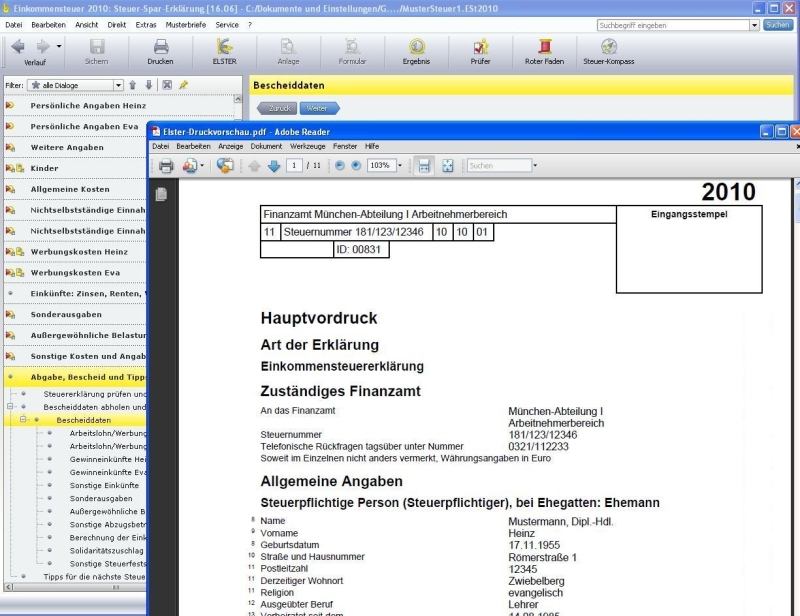Open the Direkt menu

point(117,24)
